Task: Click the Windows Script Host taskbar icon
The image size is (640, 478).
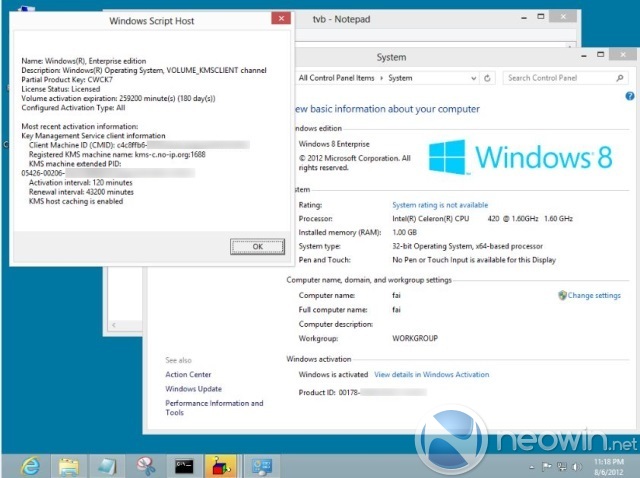Action: pos(222,466)
